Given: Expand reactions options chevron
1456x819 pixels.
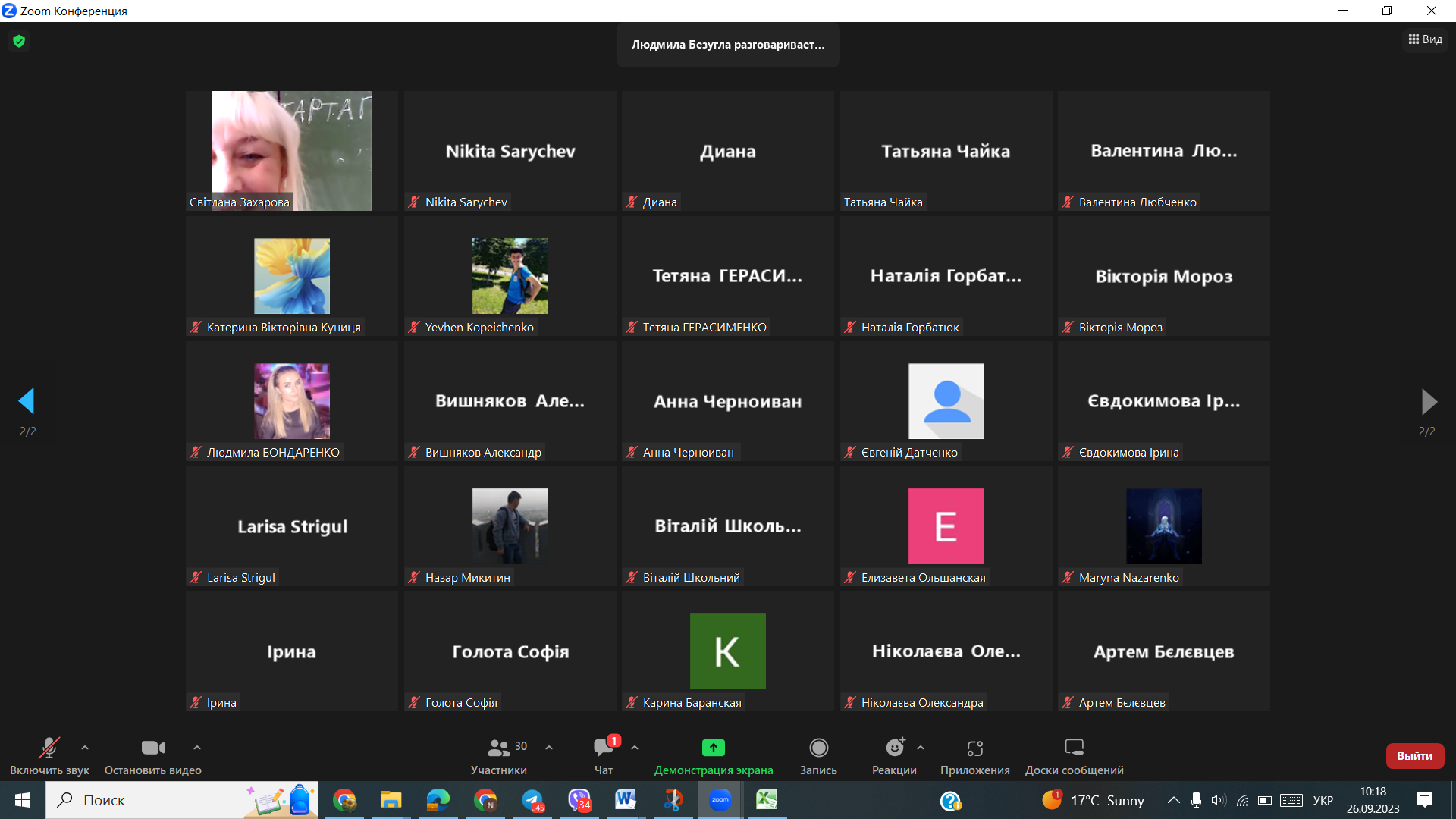Looking at the screenshot, I should [921, 748].
